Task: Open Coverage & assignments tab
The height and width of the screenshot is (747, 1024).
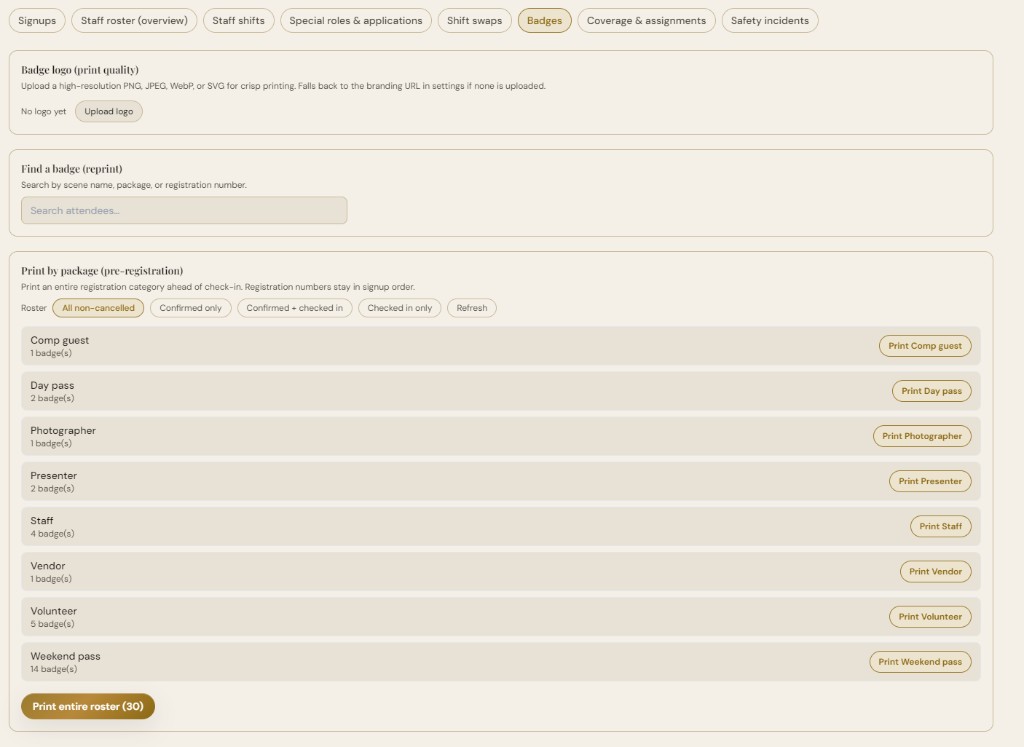Action: click(x=647, y=20)
